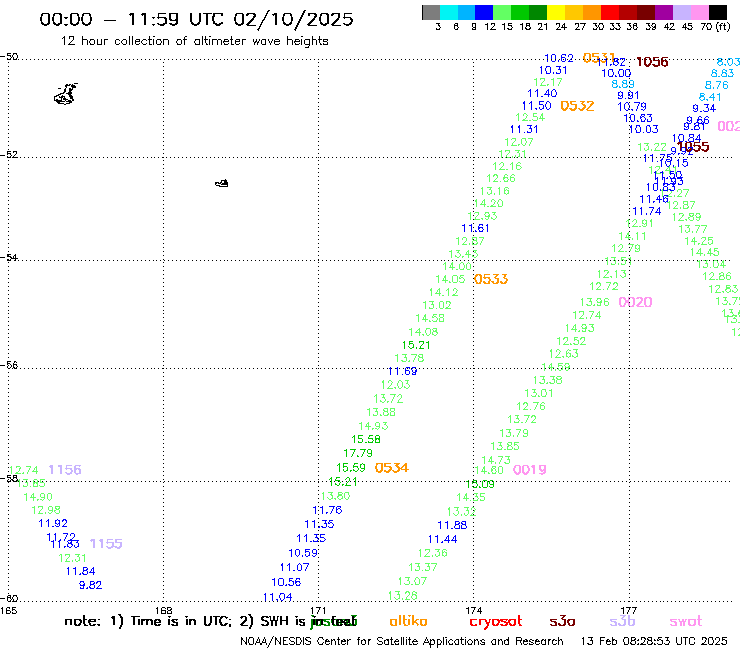Click the longitude axis label 174
The width and height of the screenshot is (740, 650).
[473, 611]
